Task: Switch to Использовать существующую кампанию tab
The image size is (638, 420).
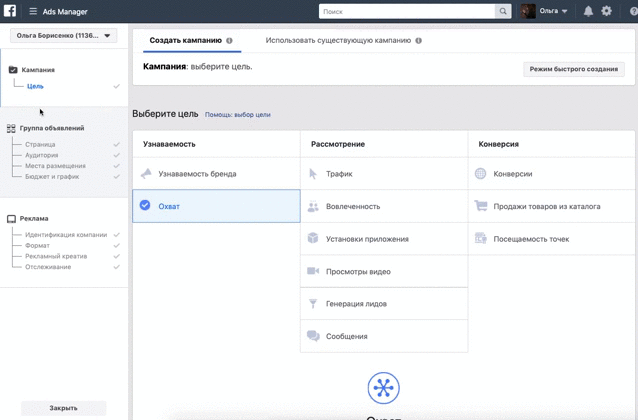Action: tap(338, 40)
